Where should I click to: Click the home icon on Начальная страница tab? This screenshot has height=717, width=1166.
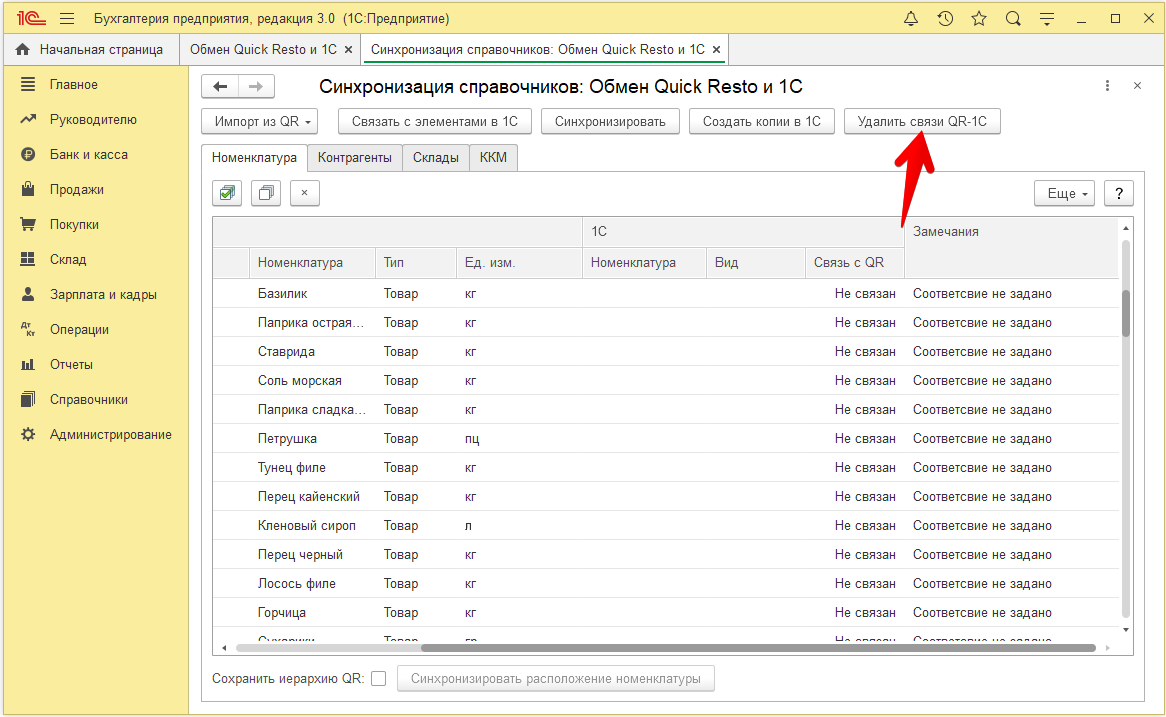pyautogui.click(x=22, y=49)
